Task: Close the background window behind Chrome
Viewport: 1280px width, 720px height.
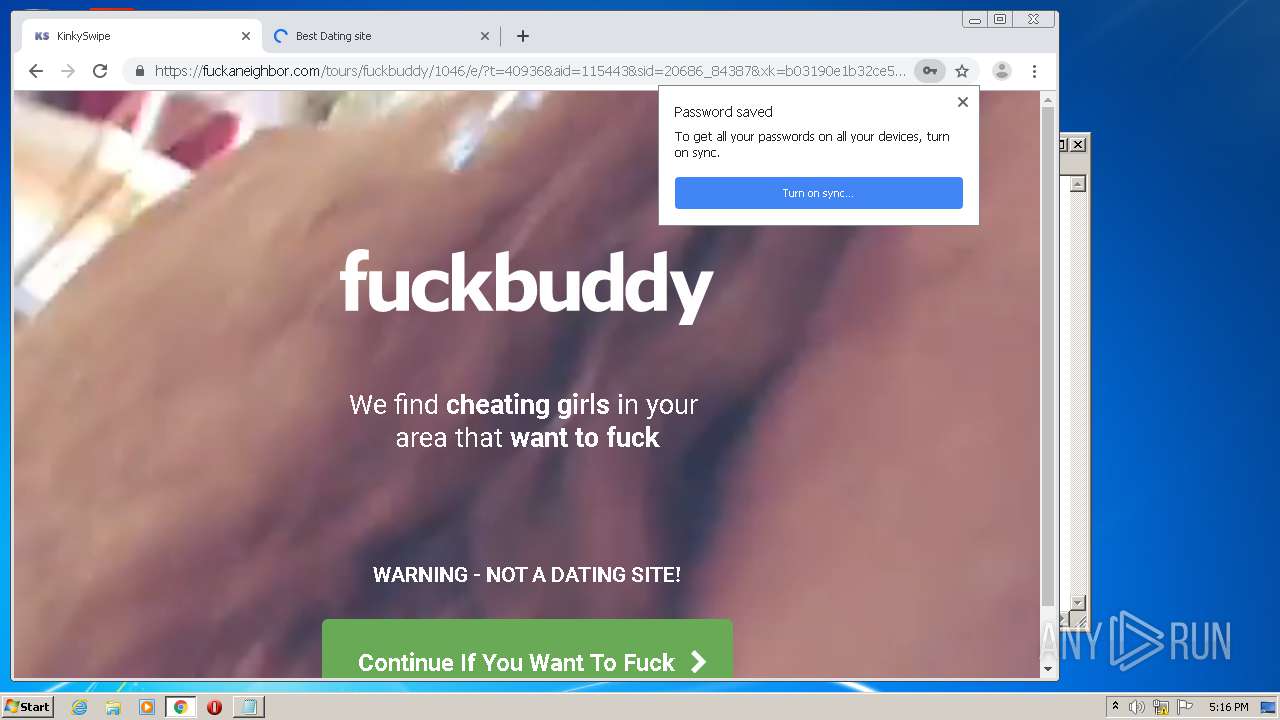Action: pyautogui.click(x=1078, y=145)
